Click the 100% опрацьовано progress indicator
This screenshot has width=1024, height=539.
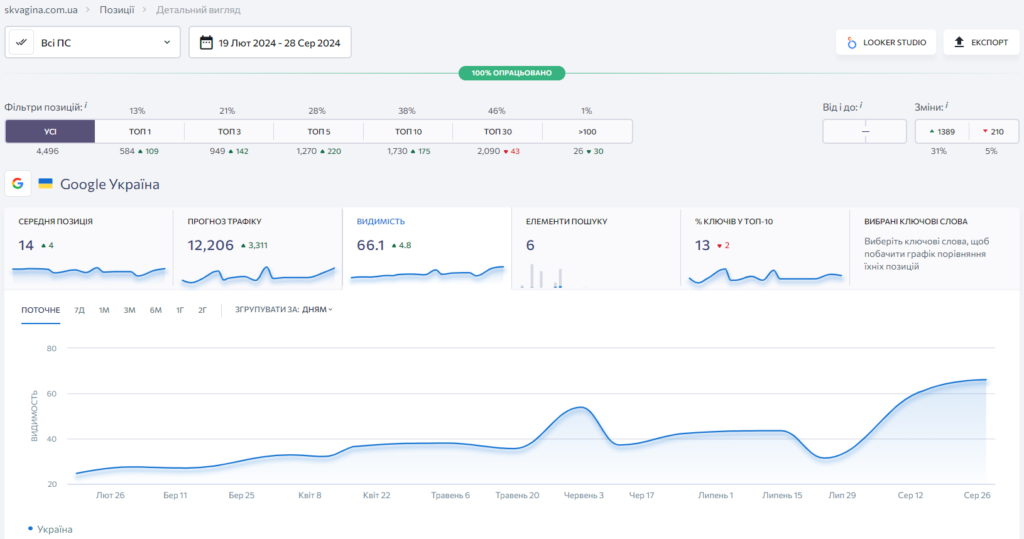[x=512, y=73]
